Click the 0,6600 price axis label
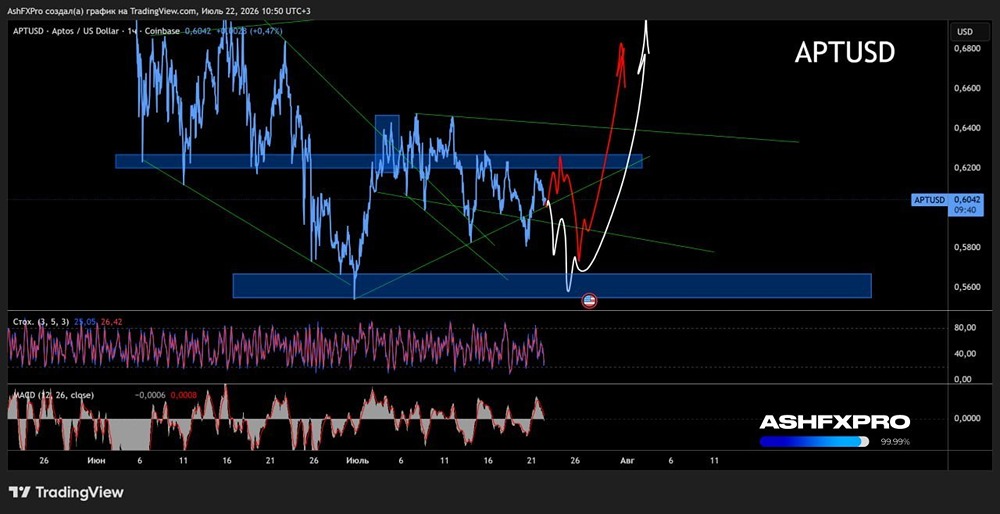The height and width of the screenshot is (514, 1000). [x=967, y=88]
